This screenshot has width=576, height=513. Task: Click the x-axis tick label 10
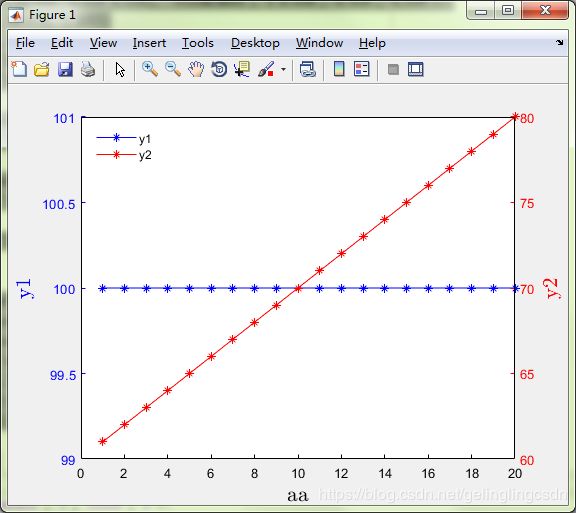point(298,474)
